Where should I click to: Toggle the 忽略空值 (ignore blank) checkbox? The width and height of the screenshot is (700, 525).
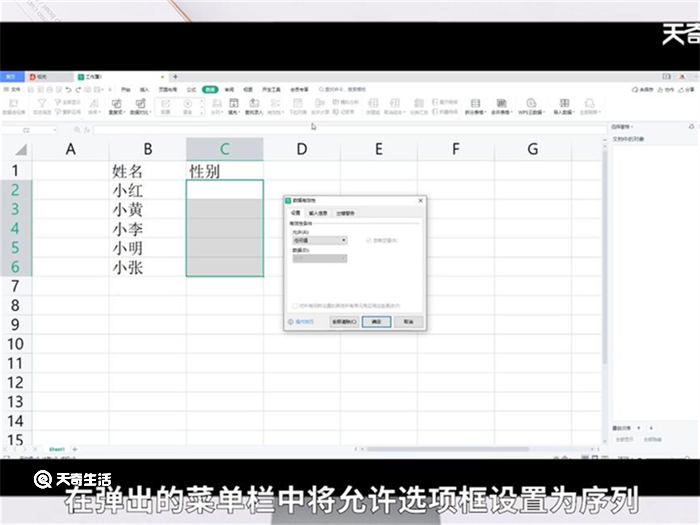pos(370,241)
